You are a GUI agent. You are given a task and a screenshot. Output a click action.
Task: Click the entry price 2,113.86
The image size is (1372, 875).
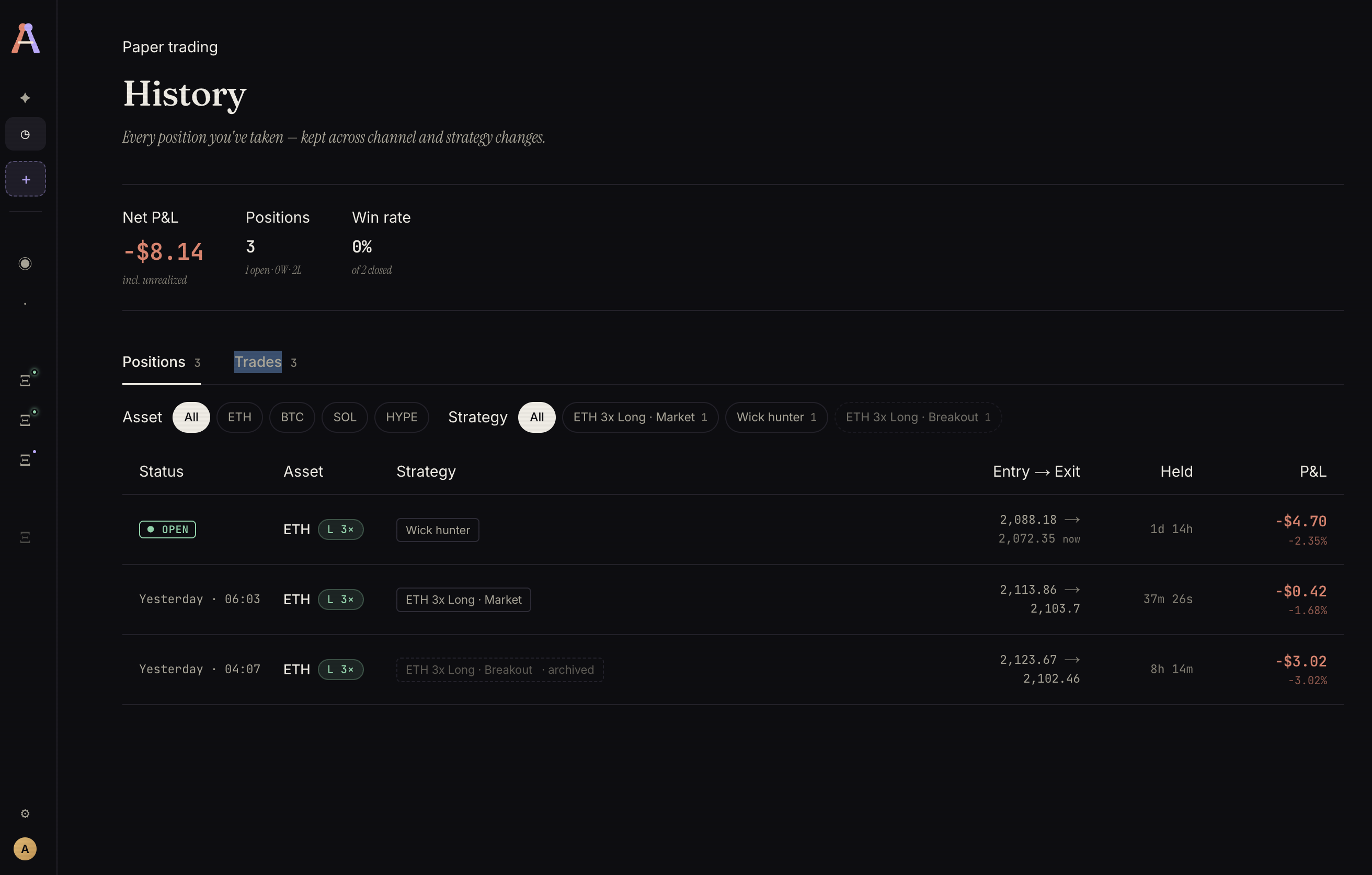[1028, 590]
